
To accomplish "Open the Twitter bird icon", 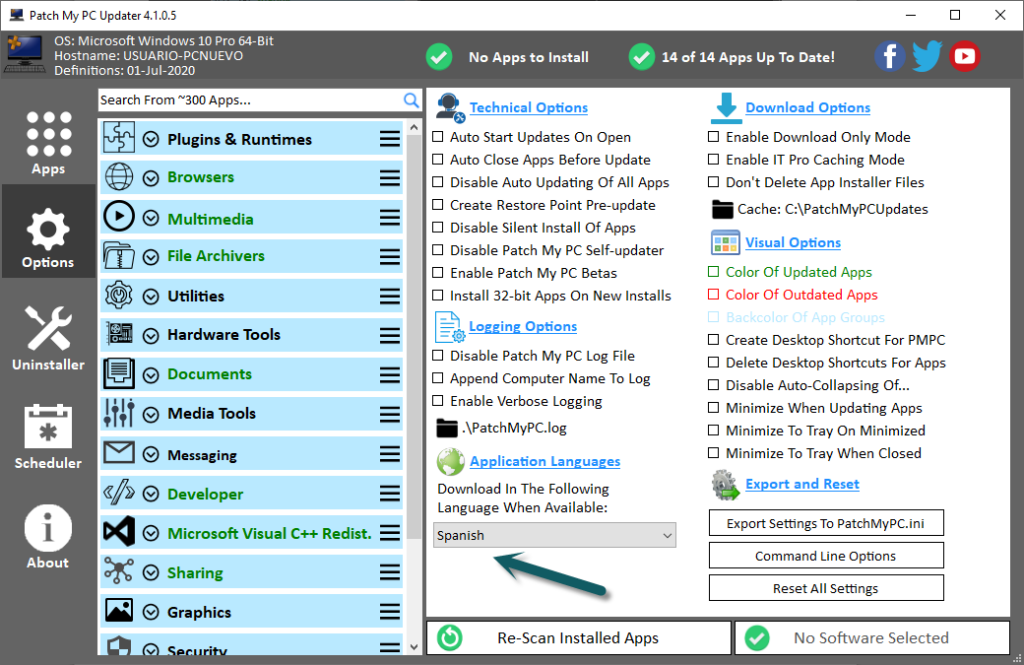I will (x=927, y=56).
